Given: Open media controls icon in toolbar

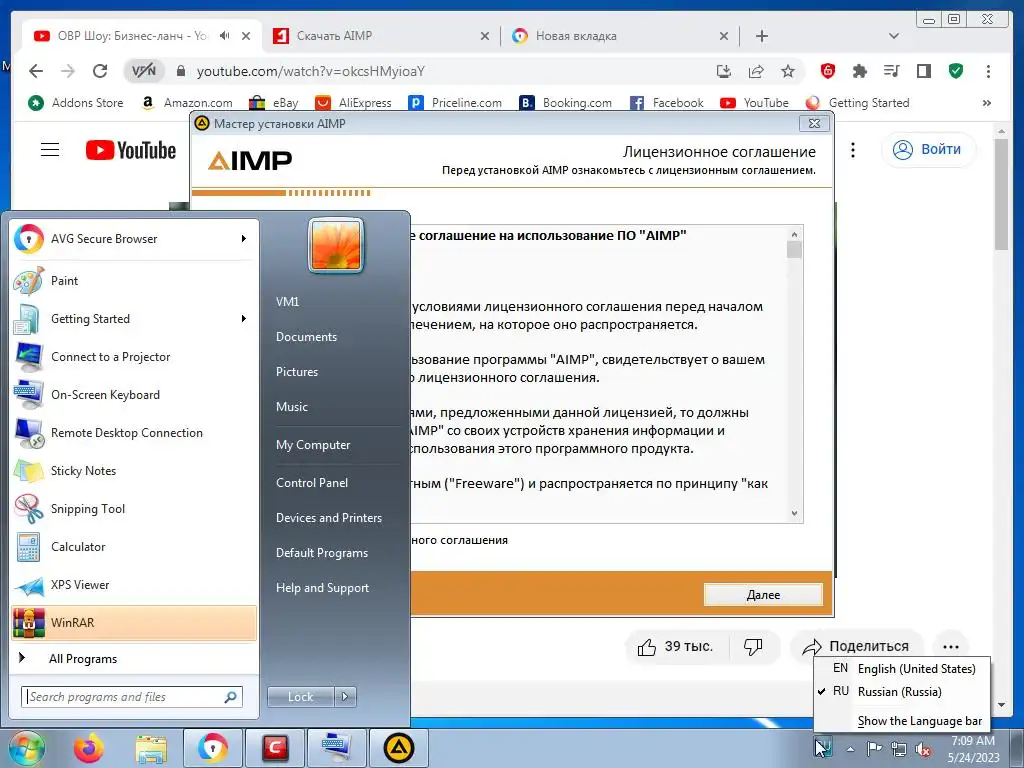Looking at the screenshot, I should click(891, 71).
